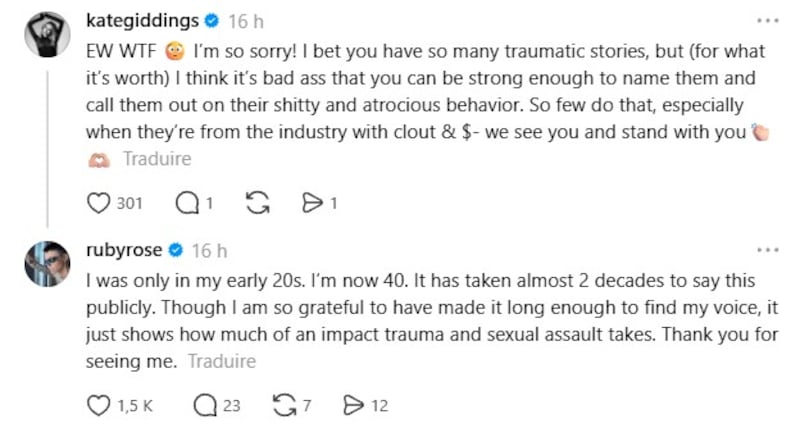Open kategiddings profile via username

click(x=141, y=20)
